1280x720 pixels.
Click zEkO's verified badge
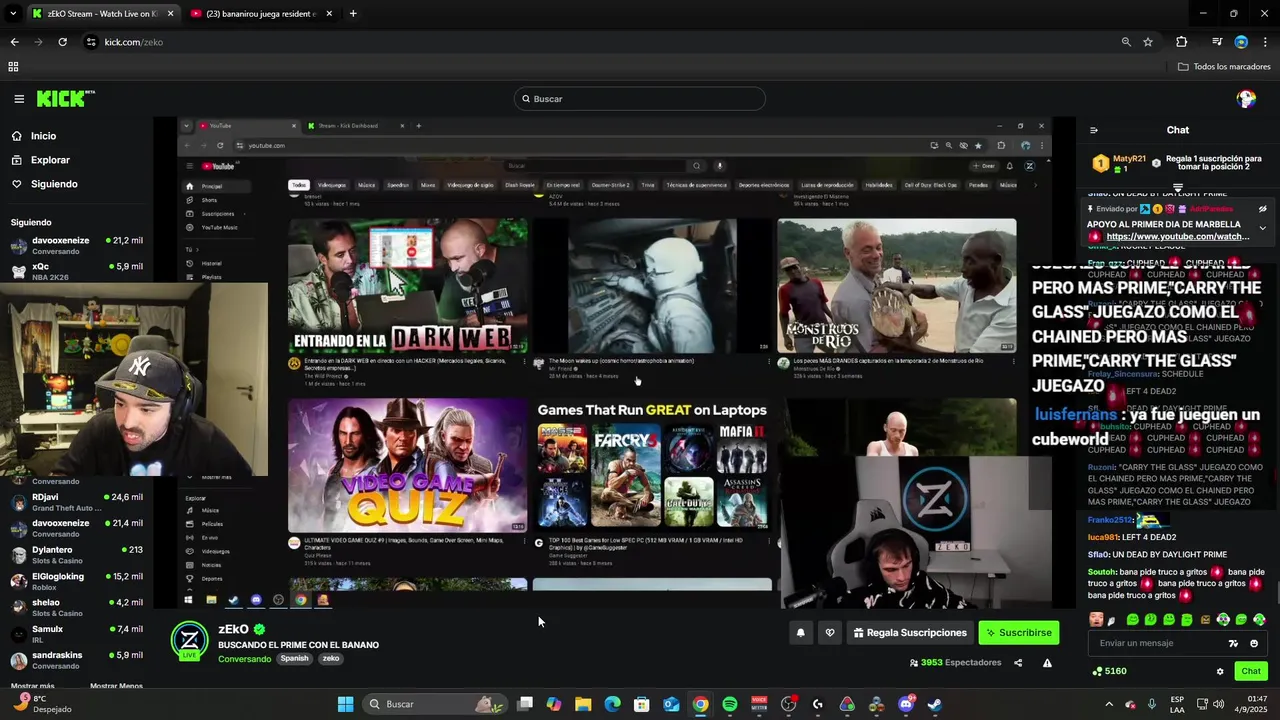point(259,630)
